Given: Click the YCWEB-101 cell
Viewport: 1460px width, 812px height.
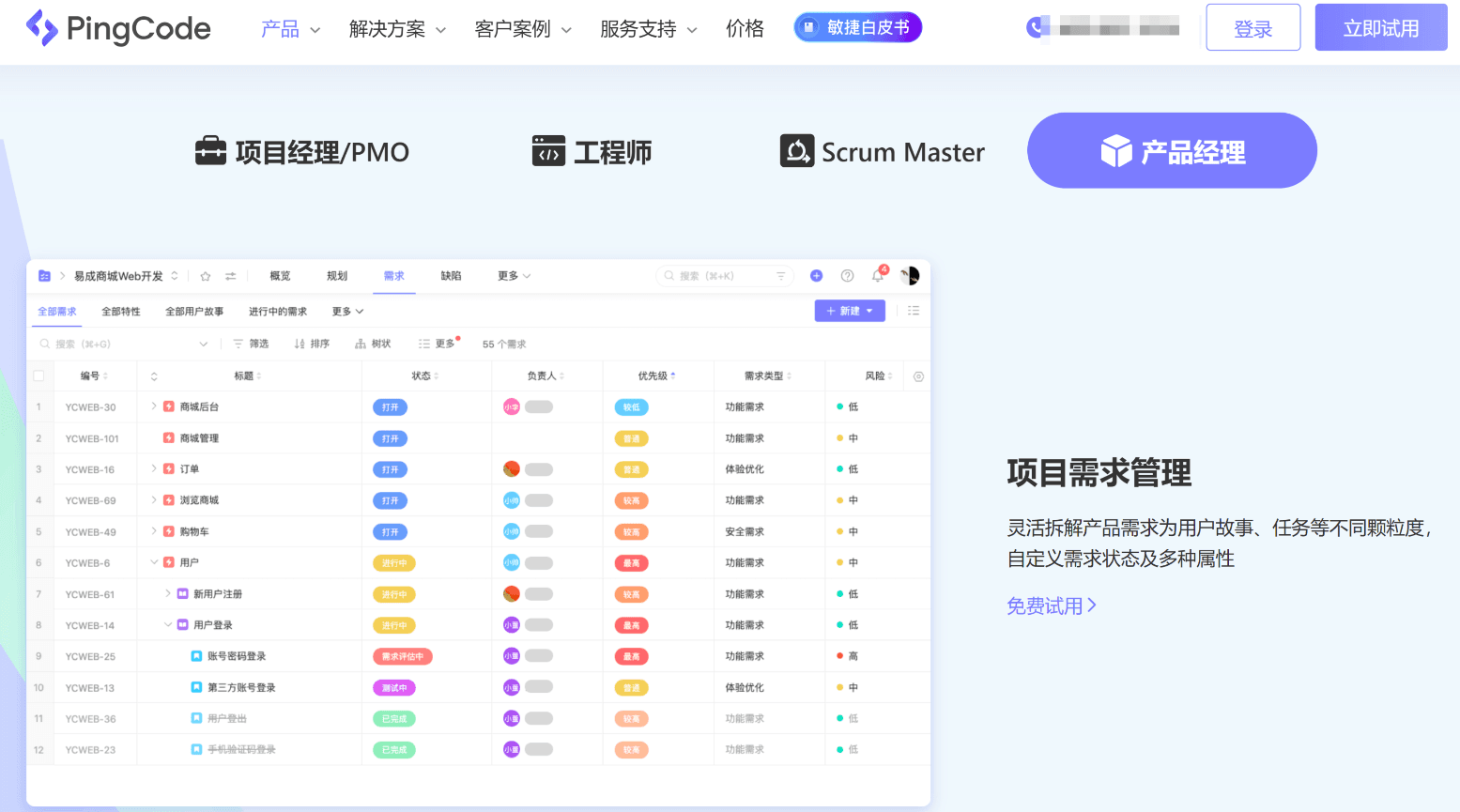Looking at the screenshot, I should click(x=92, y=438).
